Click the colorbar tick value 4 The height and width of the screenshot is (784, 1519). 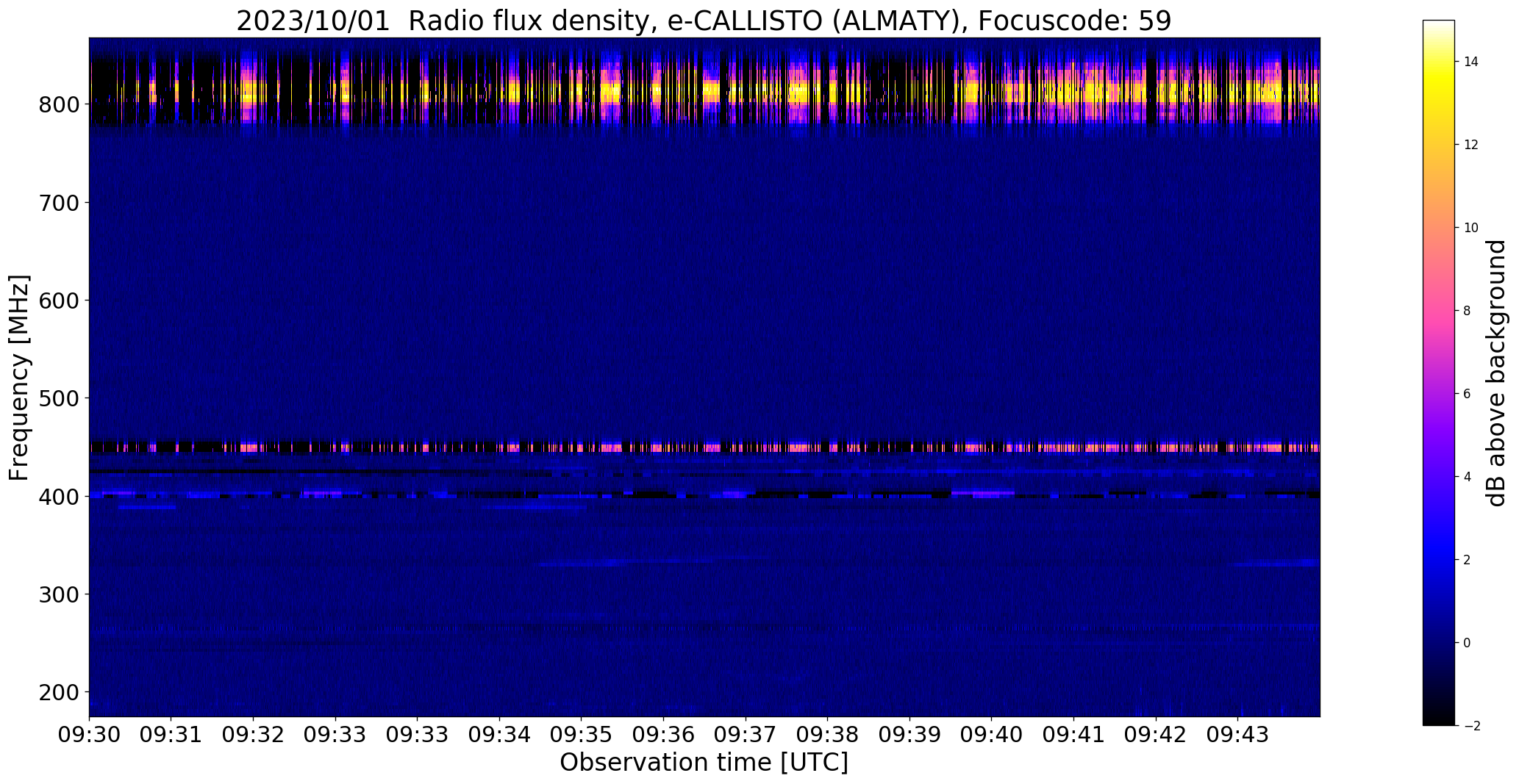(x=1468, y=477)
